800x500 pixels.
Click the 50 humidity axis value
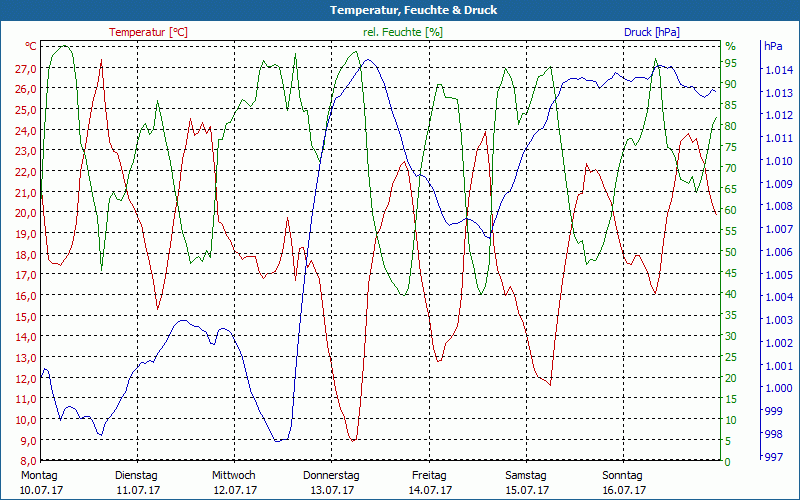click(731, 252)
